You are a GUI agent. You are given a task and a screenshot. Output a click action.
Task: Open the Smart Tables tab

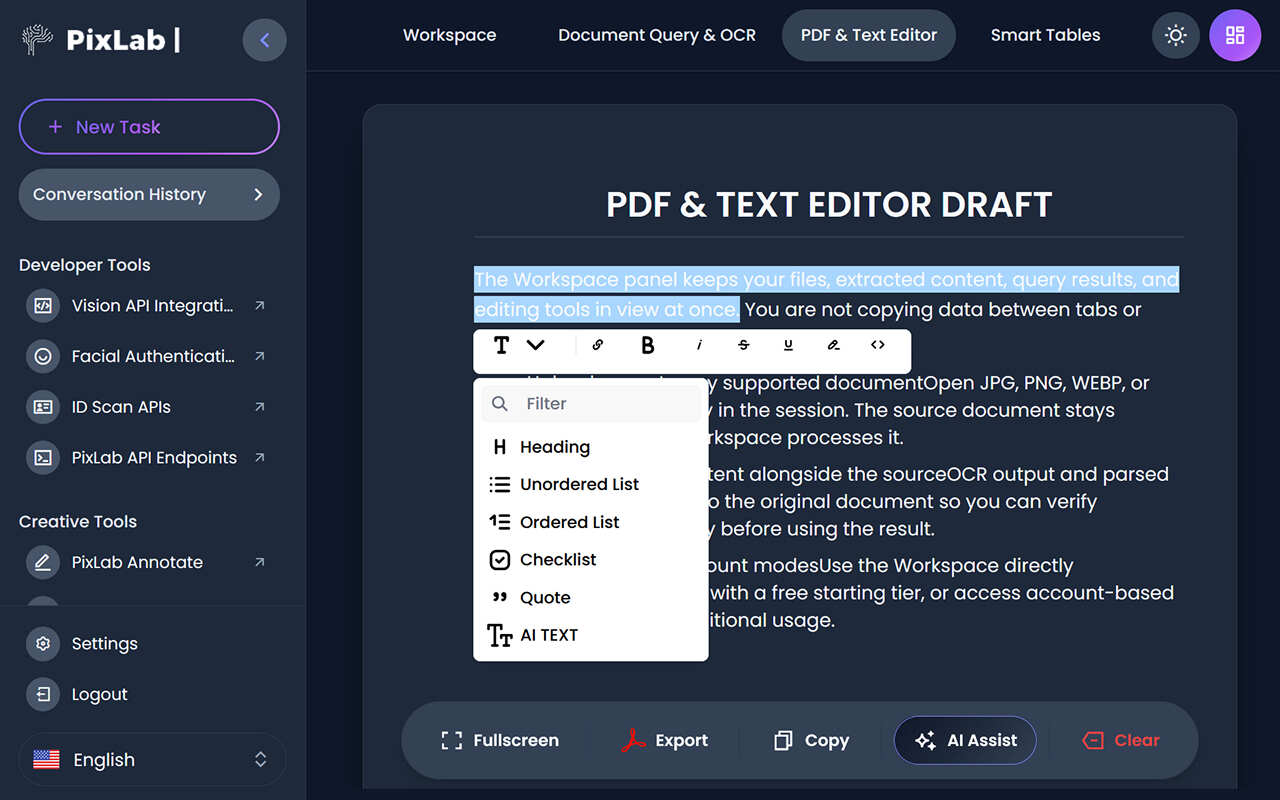coord(1045,35)
